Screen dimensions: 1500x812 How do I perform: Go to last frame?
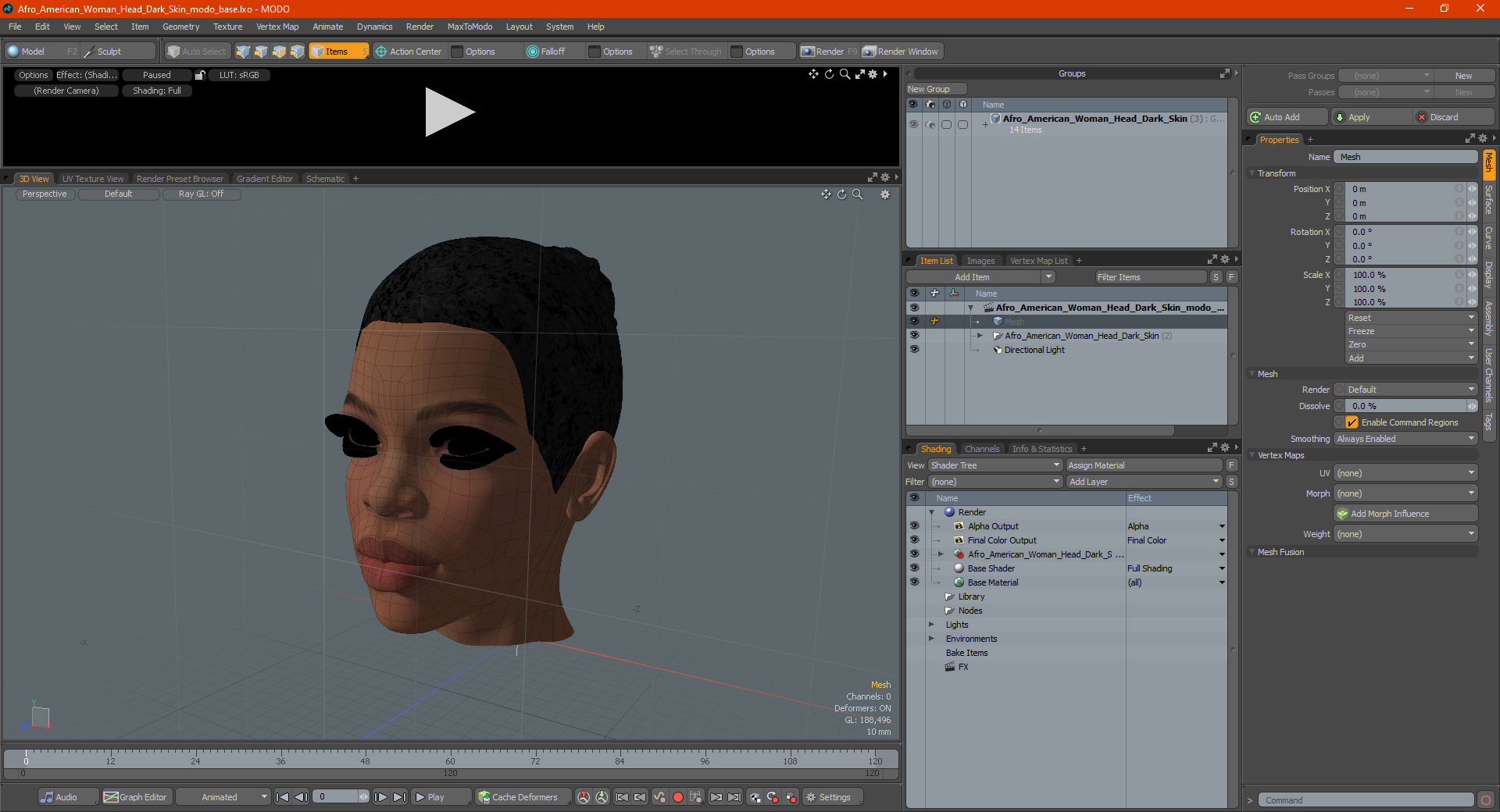[400, 797]
